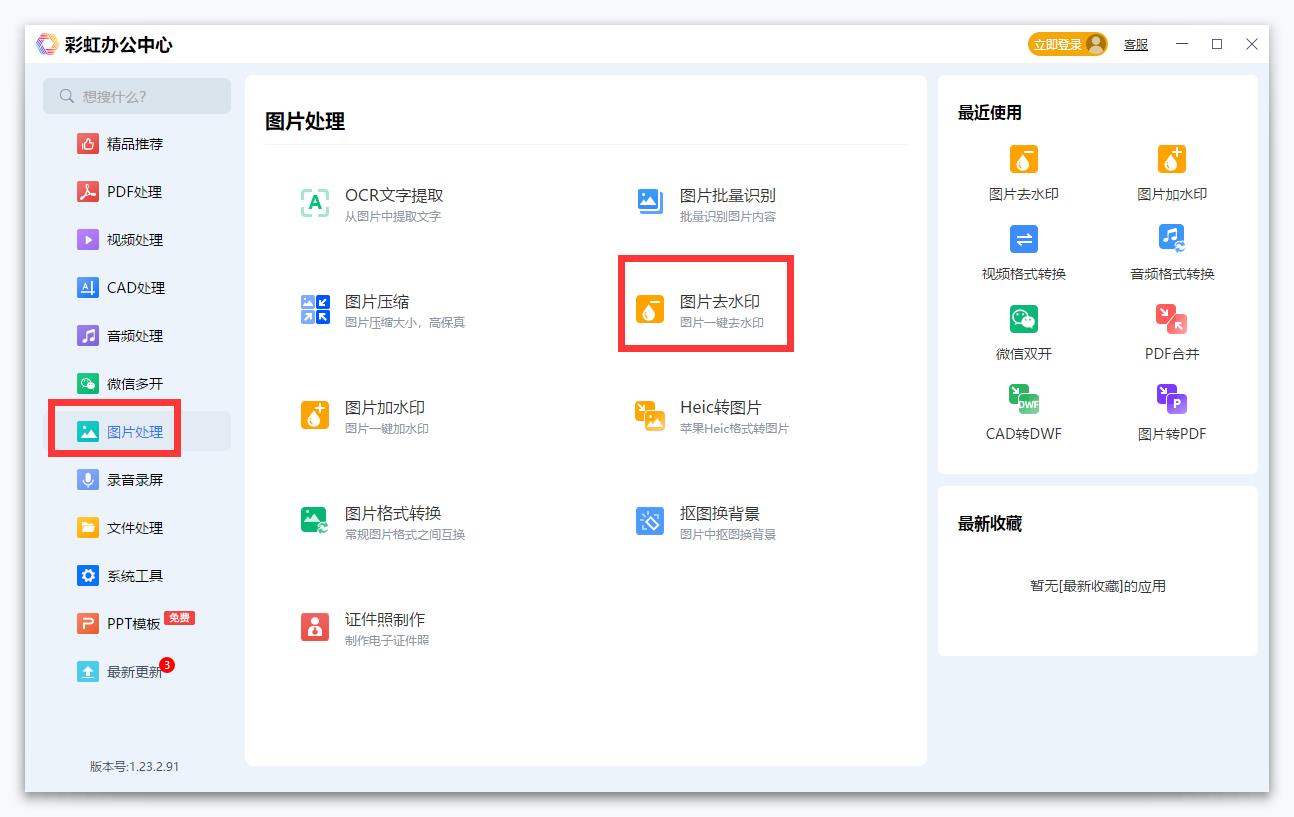Select the 图片格式转换 icon
Image resolution: width=1294 pixels, height=817 pixels.
point(315,521)
